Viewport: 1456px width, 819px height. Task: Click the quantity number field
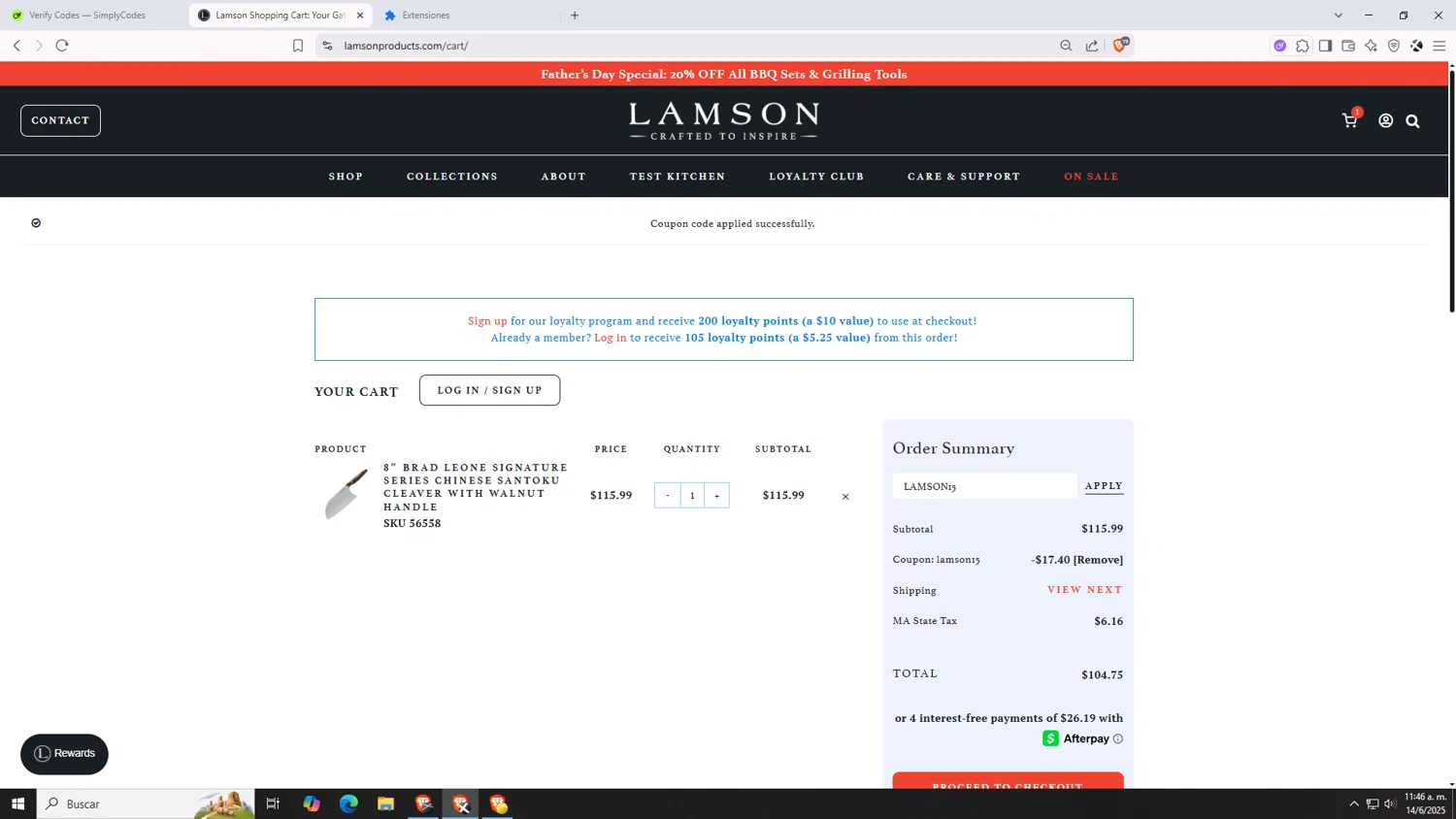pyautogui.click(x=692, y=496)
